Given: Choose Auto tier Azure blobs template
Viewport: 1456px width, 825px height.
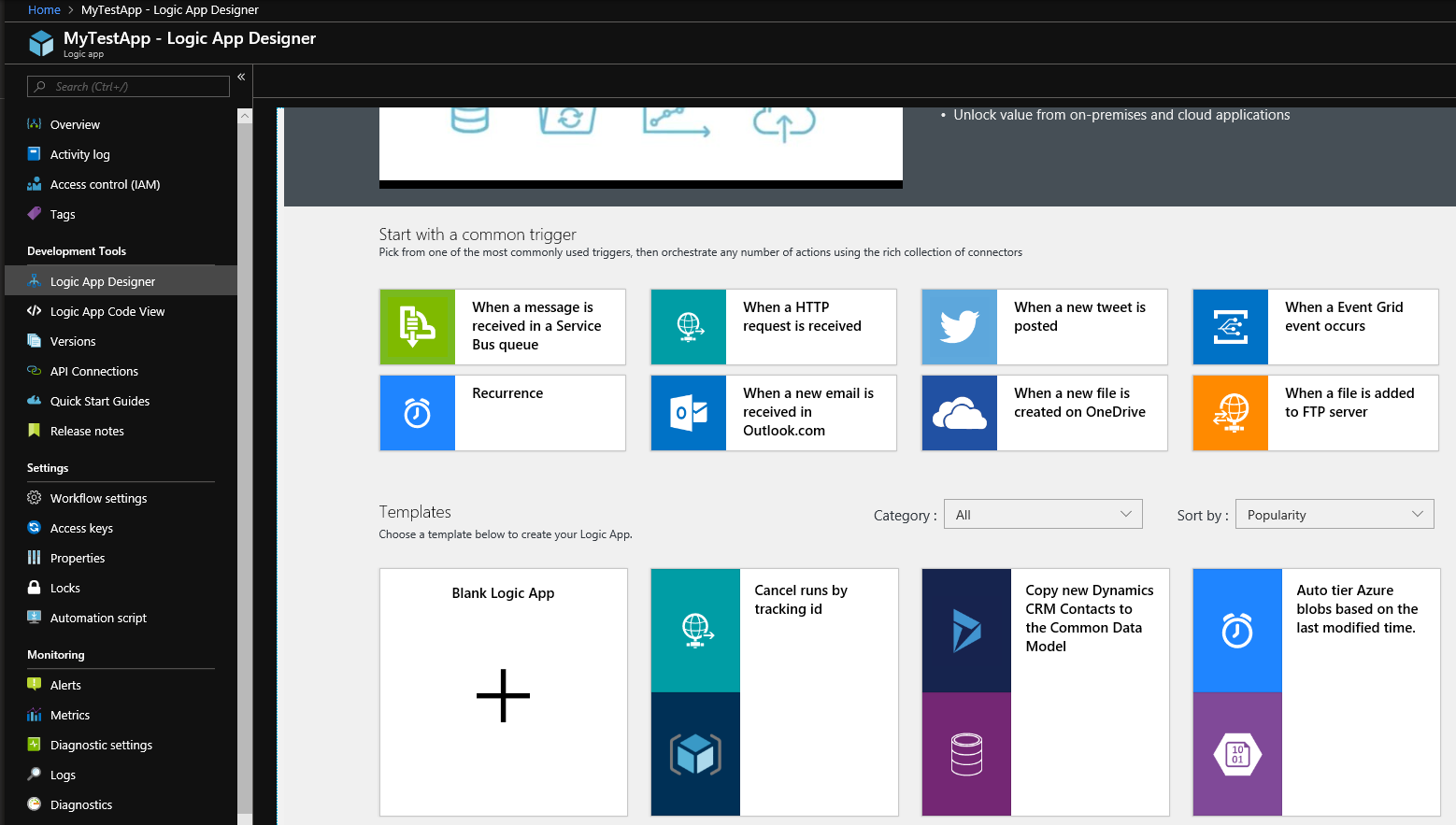Looking at the screenshot, I should tap(1317, 692).
